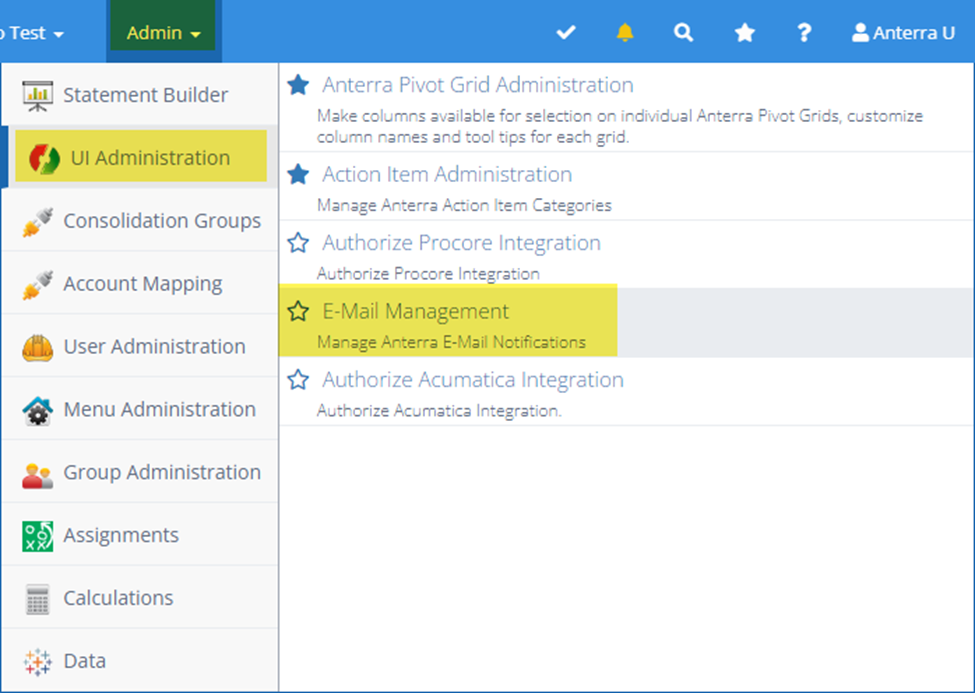
Task: Select Group Administration menu item
Action: (140, 472)
